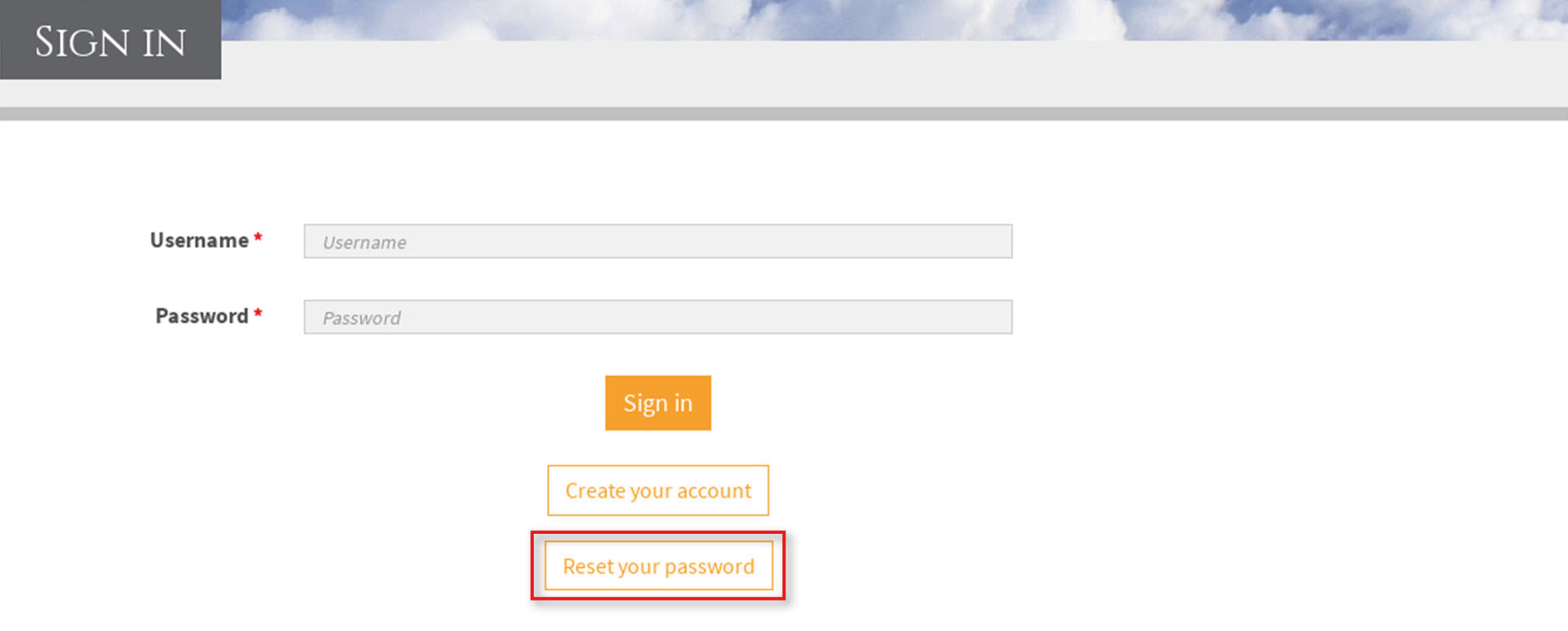Click the Username input field
The image size is (1568, 631).
click(657, 242)
